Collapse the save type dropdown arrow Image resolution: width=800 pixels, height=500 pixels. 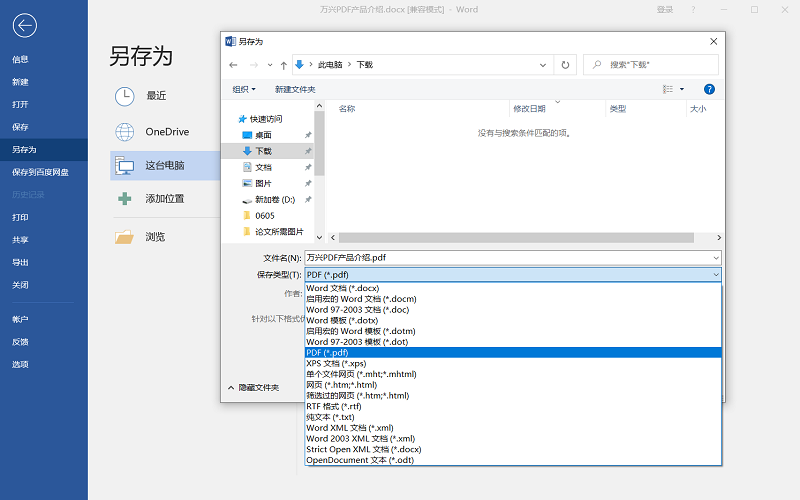[716, 274]
